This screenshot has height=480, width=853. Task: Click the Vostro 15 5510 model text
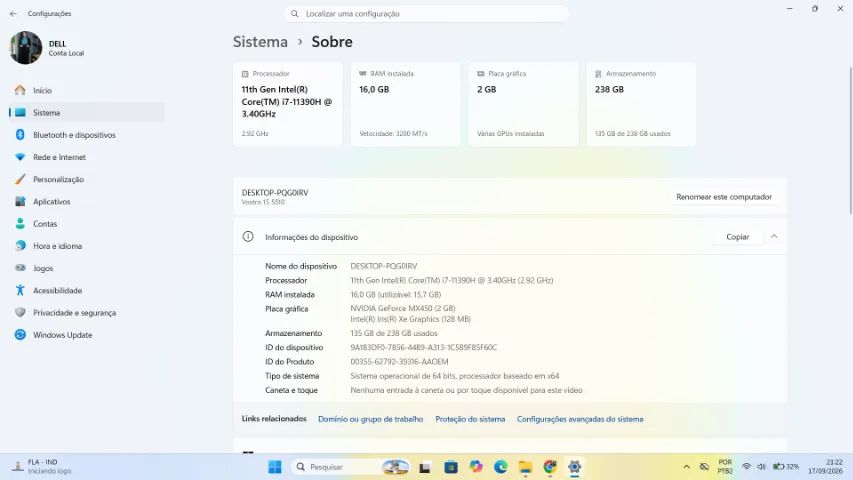(263, 202)
